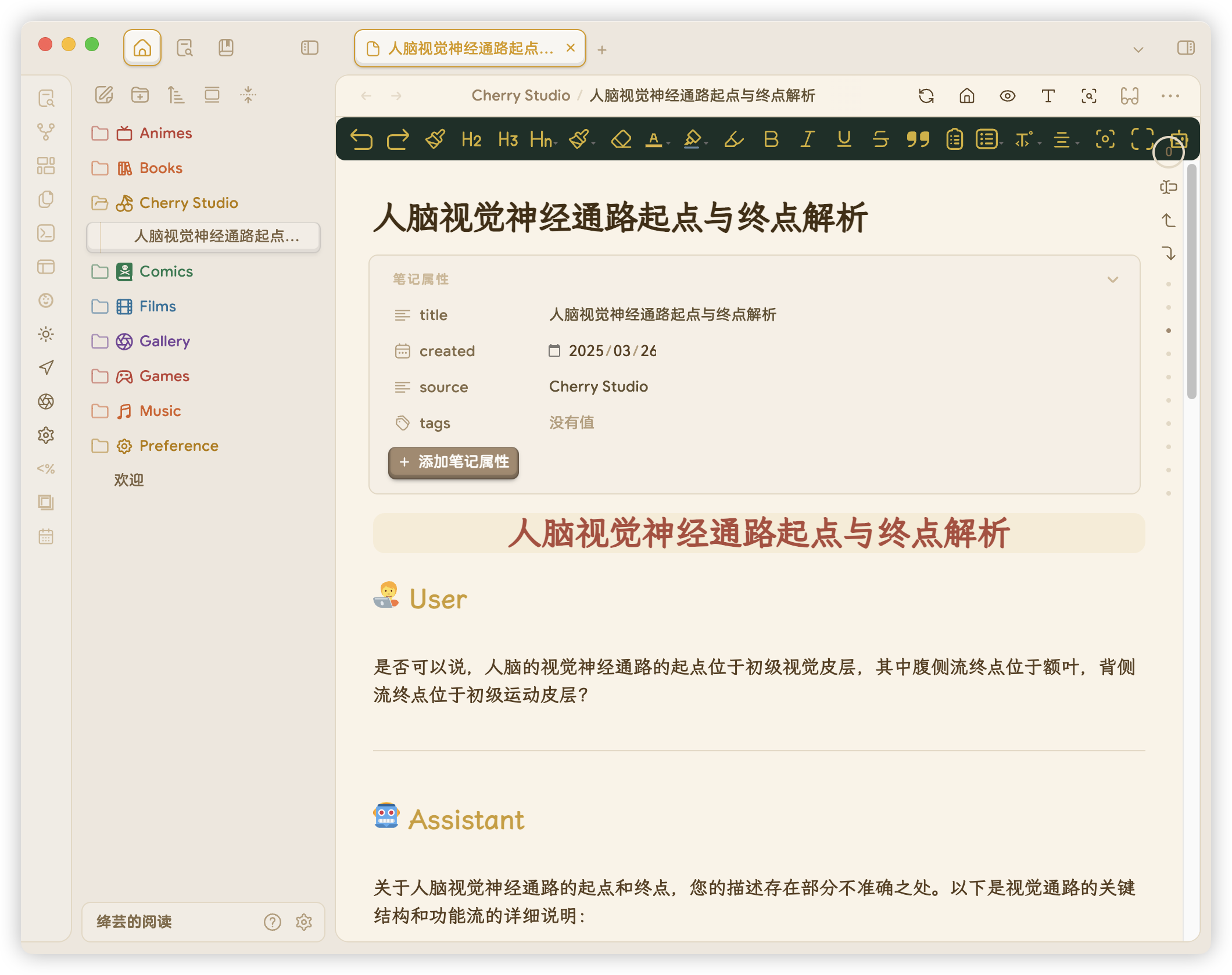The height and width of the screenshot is (975, 1232).
Task: Click the new note pencil icon
Action: pos(104,95)
